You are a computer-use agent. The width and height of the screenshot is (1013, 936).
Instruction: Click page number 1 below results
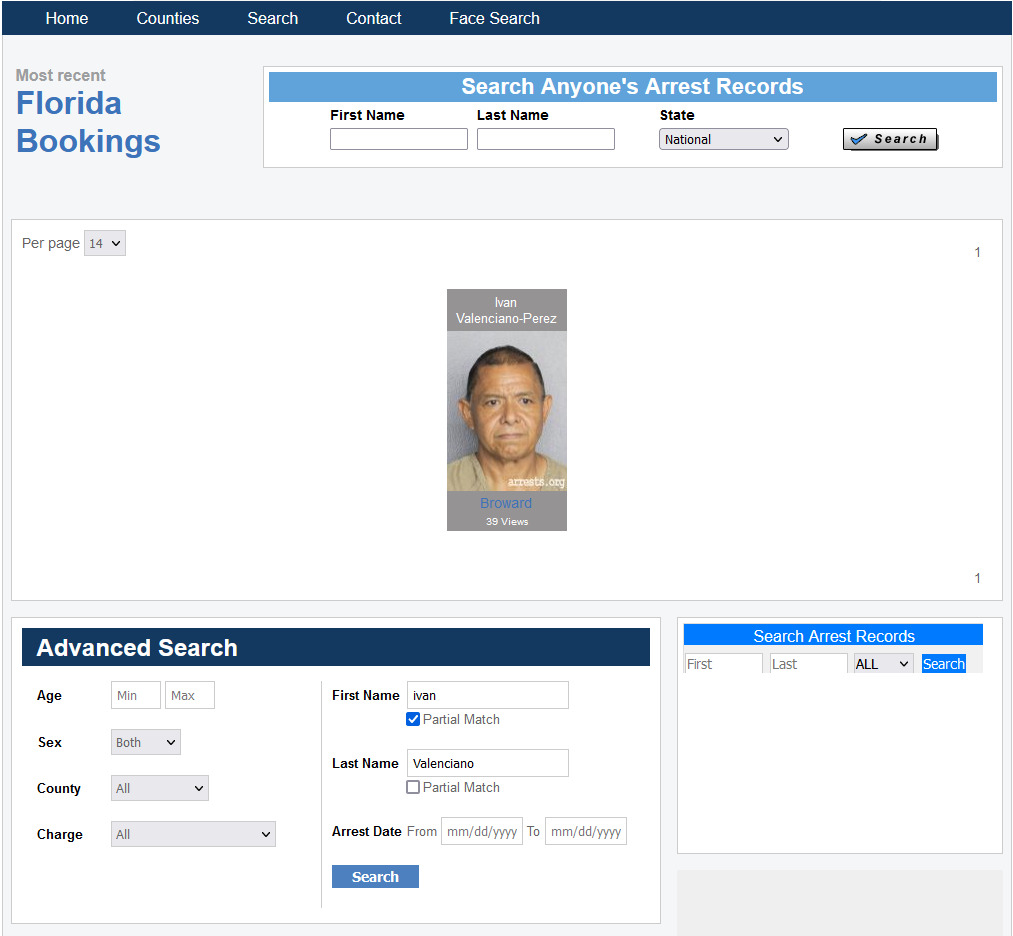coord(977,578)
